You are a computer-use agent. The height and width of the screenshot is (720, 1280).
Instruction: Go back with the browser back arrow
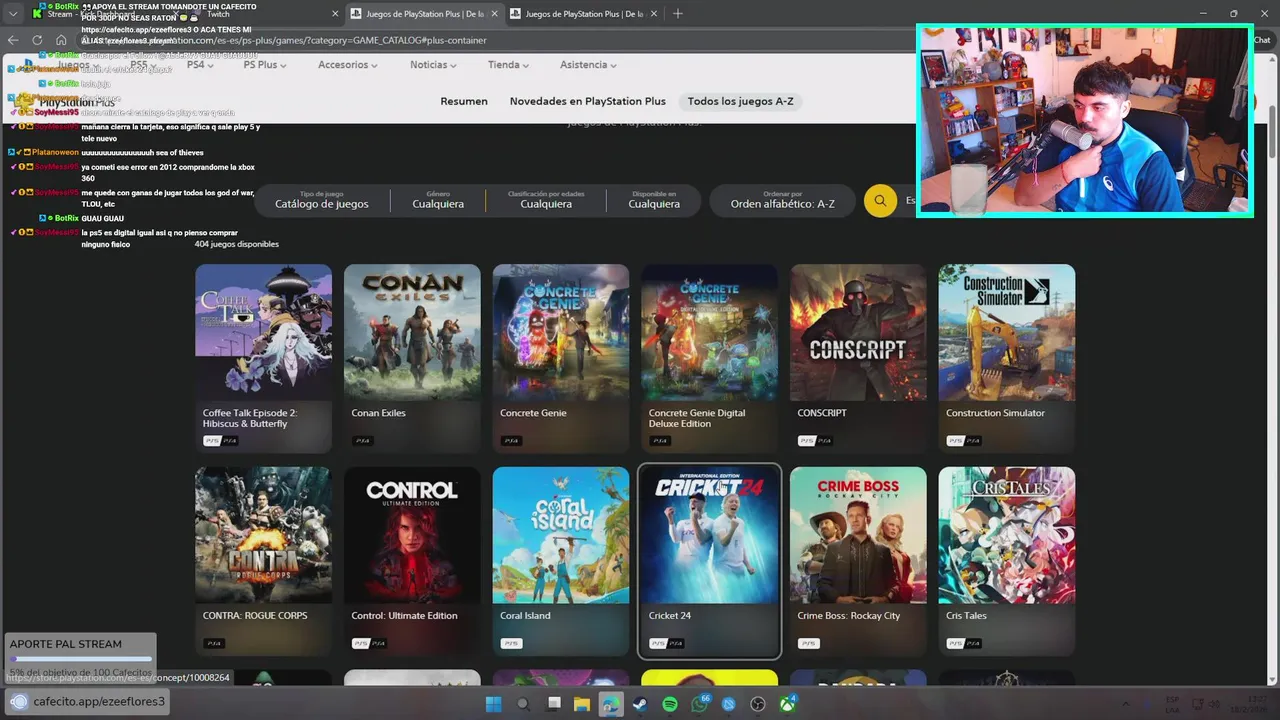pyautogui.click(x=13, y=40)
